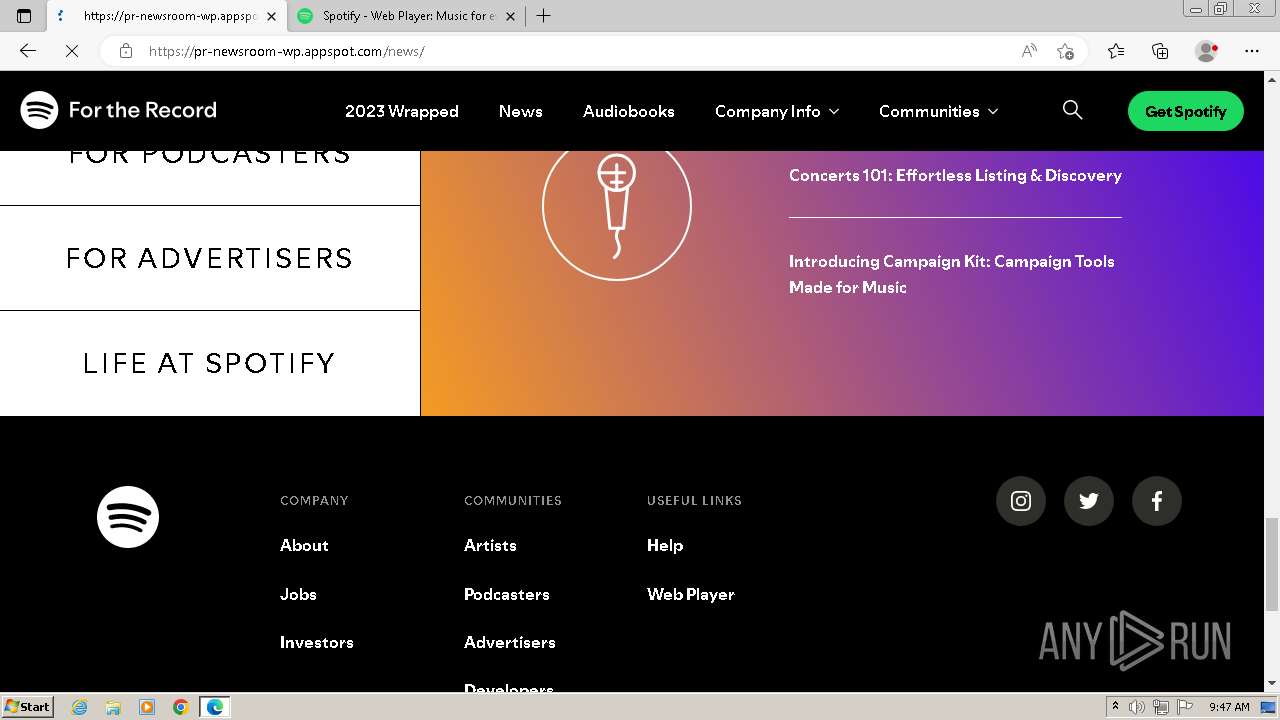The image size is (1280, 720).
Task: Open the Investors footer link
Action: tap(317, 642)
